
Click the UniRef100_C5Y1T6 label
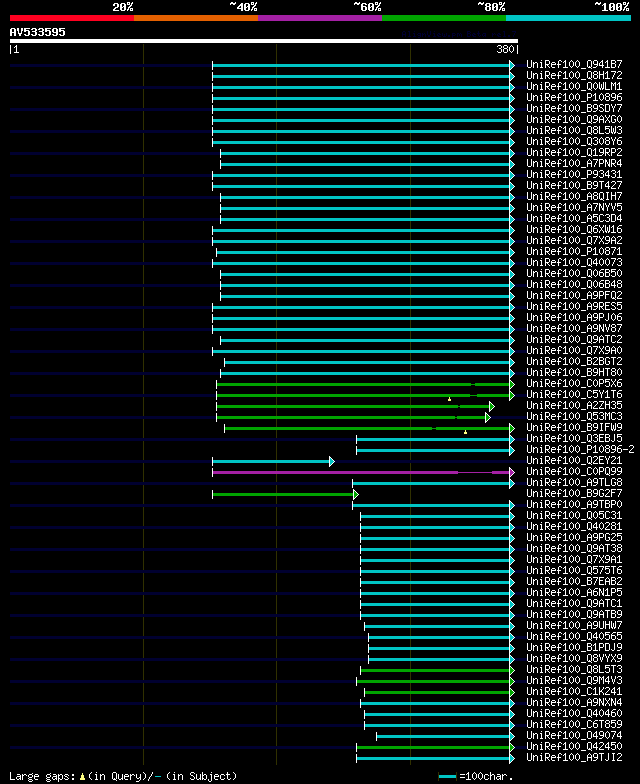[574, 394]
